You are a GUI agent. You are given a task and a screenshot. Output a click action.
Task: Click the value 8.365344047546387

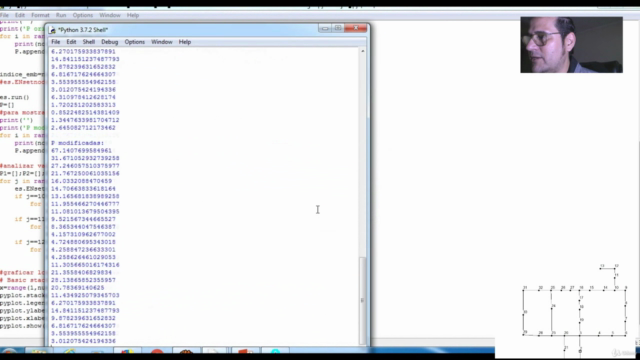tap(83, 227)
